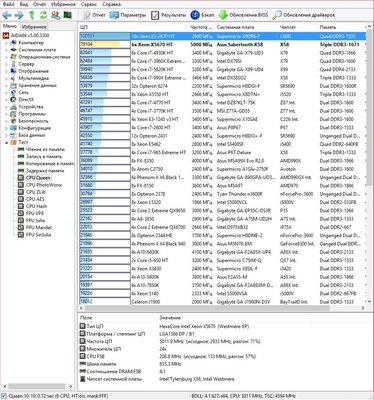Image resolution: width=374 pixels, height=400 pixels.
Task: Click the Результаты toolbar button
Action: coord(169,15)
